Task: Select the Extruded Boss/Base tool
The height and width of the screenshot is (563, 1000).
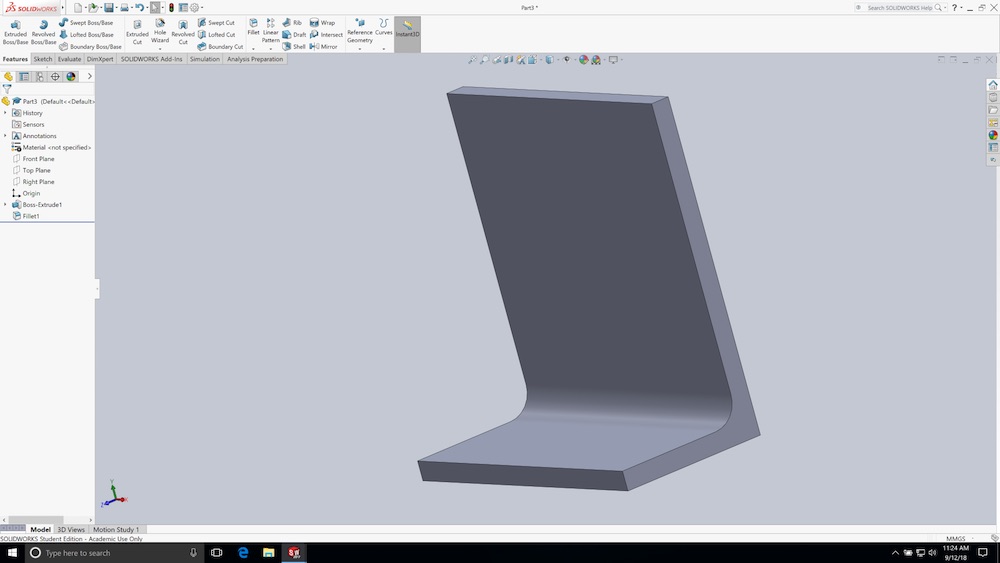Action: 15,33
